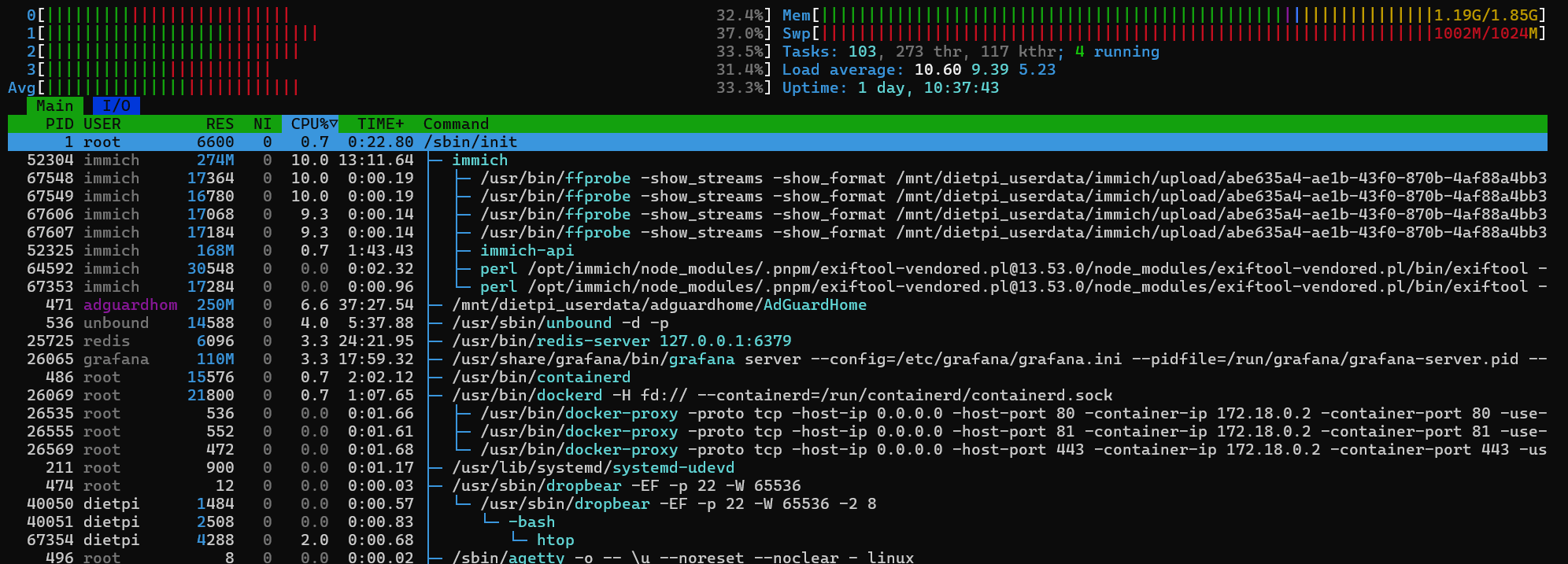Switch to the I/O tab
Viewport: 1568px width, 564px height.
tap(116, 105)
